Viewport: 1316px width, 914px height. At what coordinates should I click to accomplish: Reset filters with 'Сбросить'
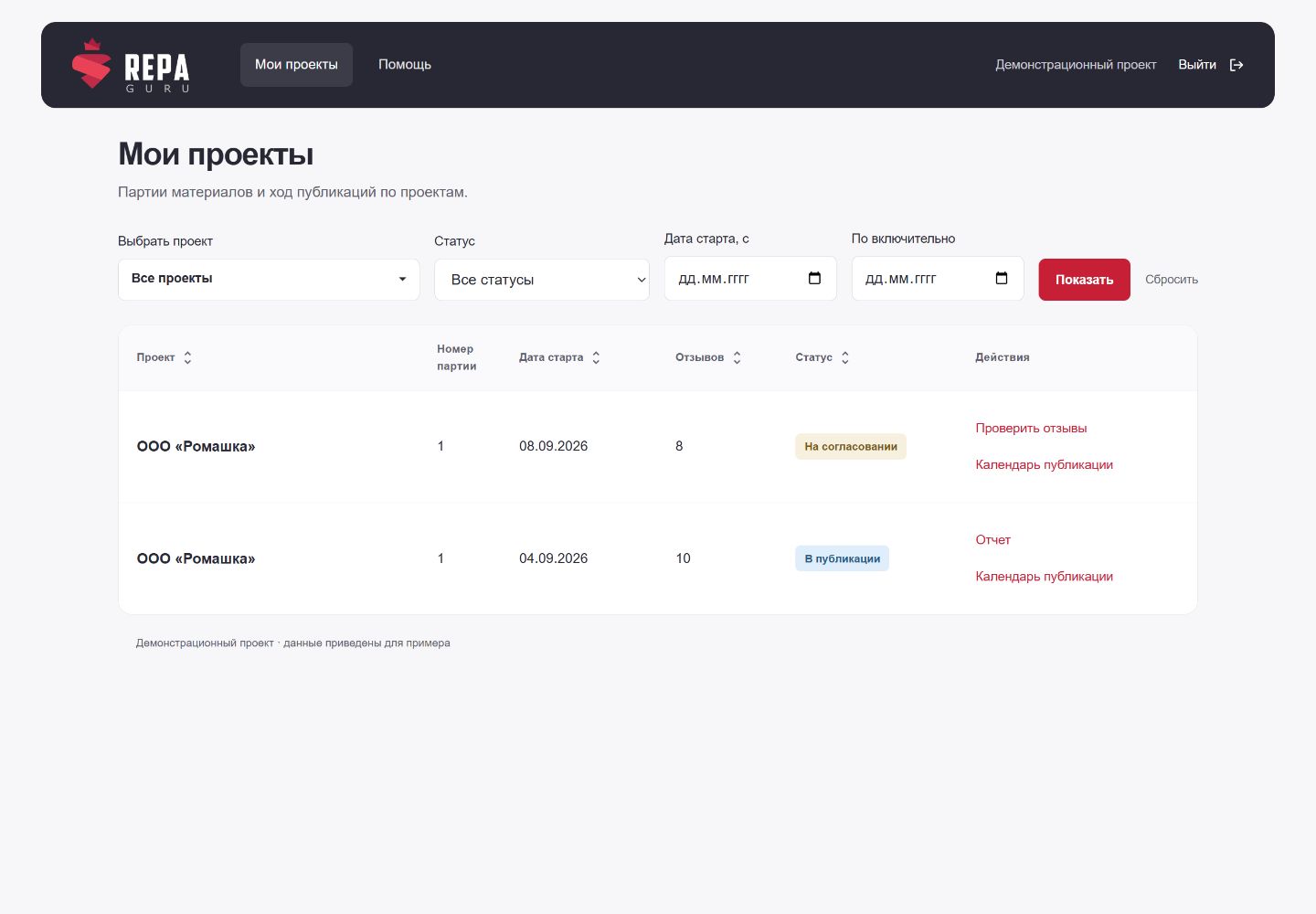point(1172,280)
